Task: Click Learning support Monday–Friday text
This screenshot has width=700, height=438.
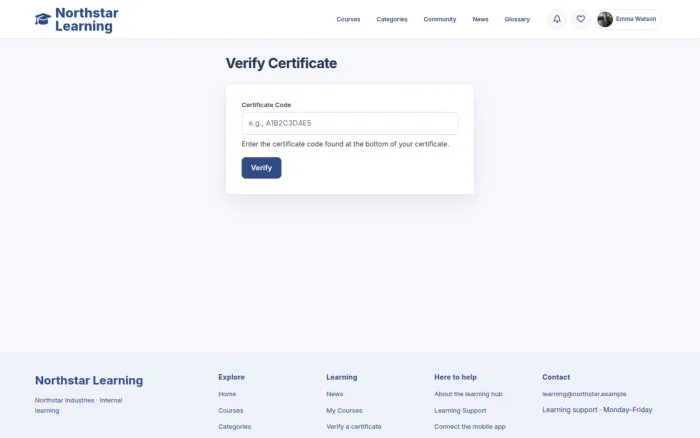Action: pos(597,410)
